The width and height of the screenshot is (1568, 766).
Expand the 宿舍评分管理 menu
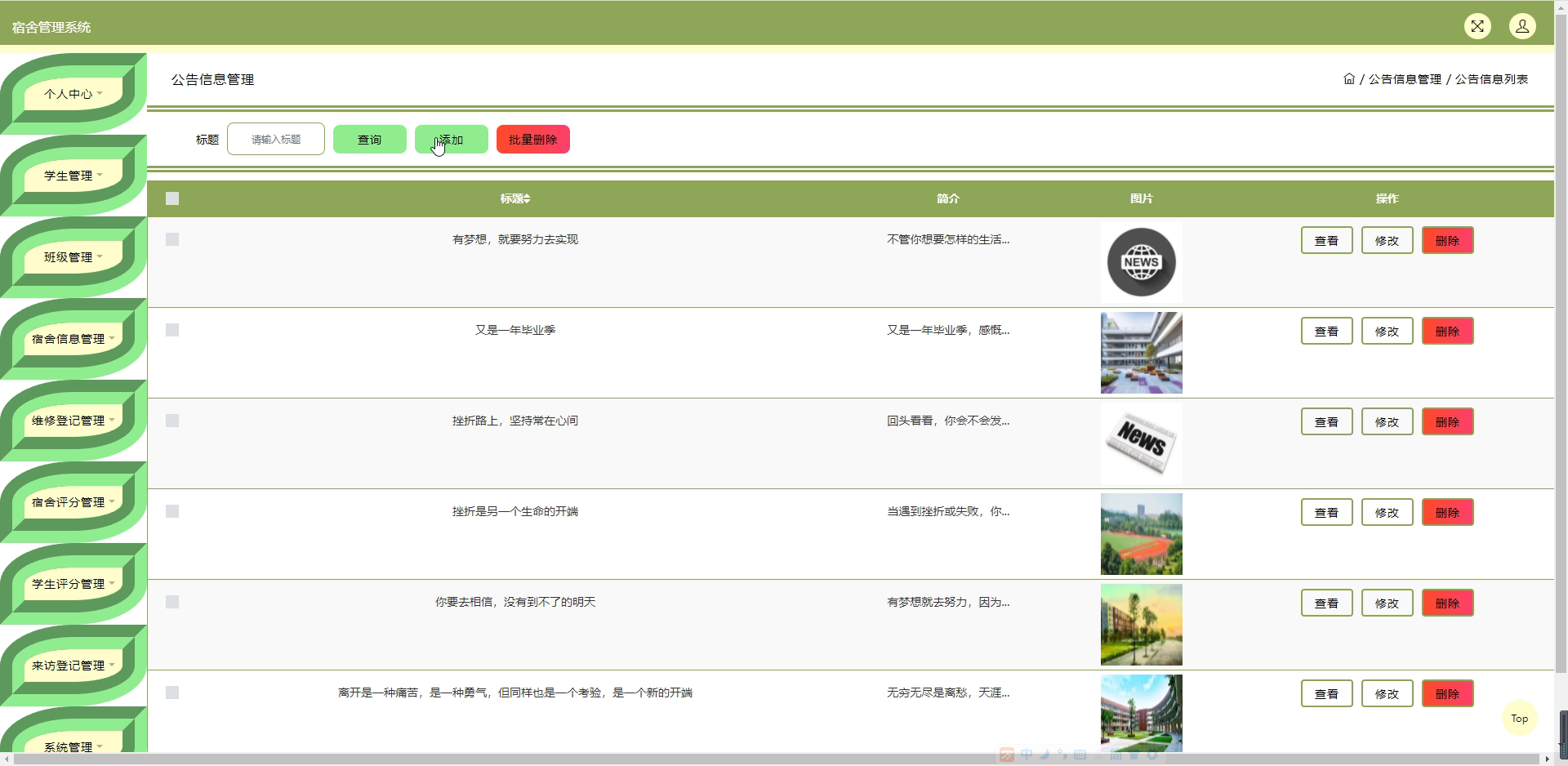coord(73,502)
